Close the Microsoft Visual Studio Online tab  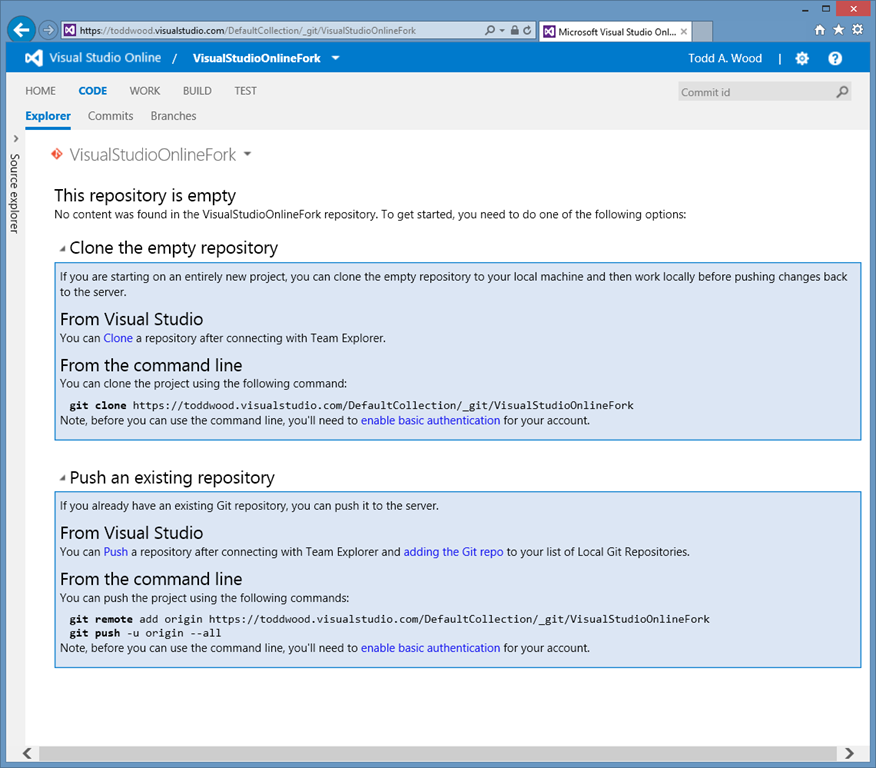coord(684,32)
